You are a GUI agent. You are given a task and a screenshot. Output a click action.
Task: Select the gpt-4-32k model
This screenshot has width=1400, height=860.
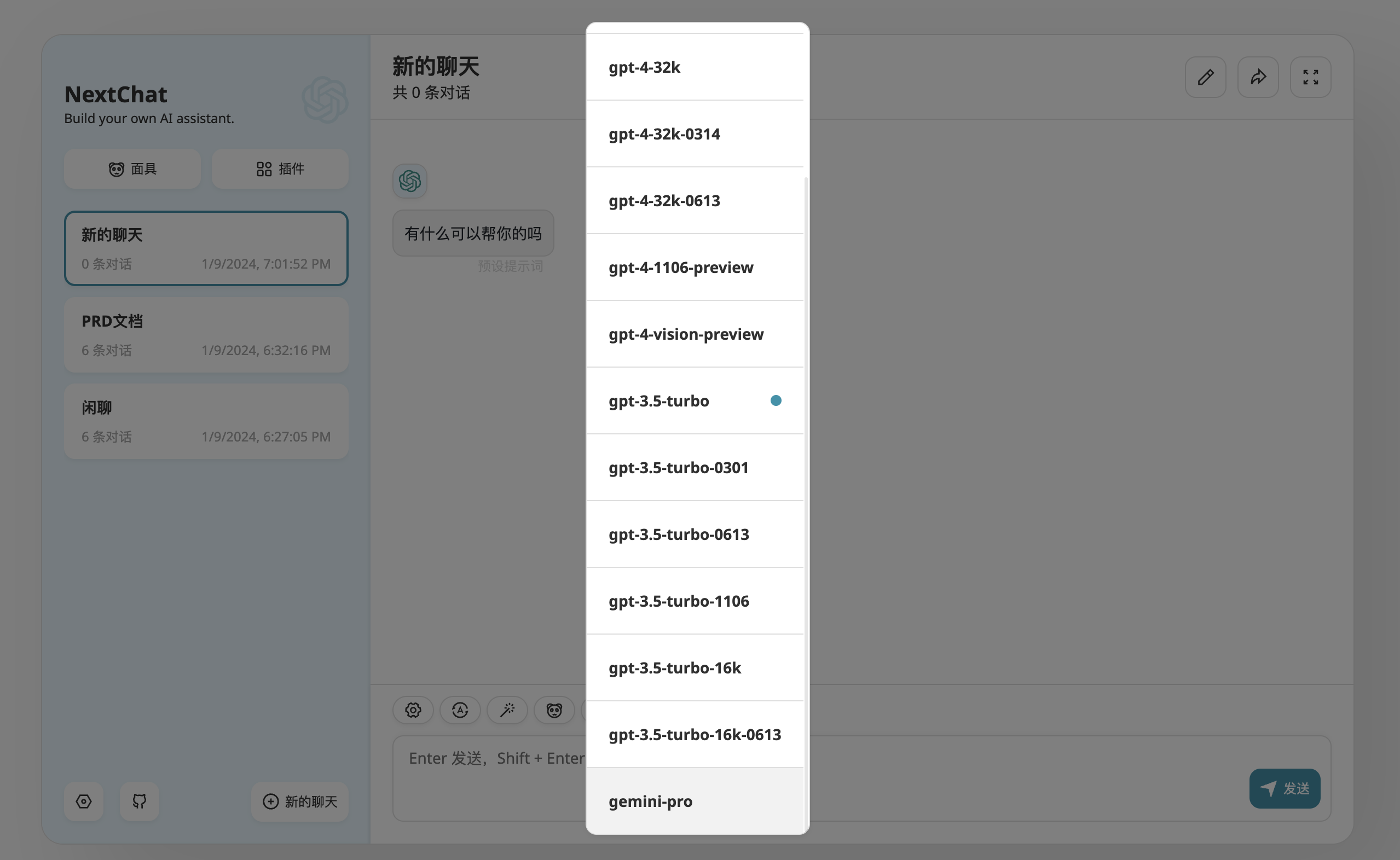pyautogui.click(x=695, y=67)
